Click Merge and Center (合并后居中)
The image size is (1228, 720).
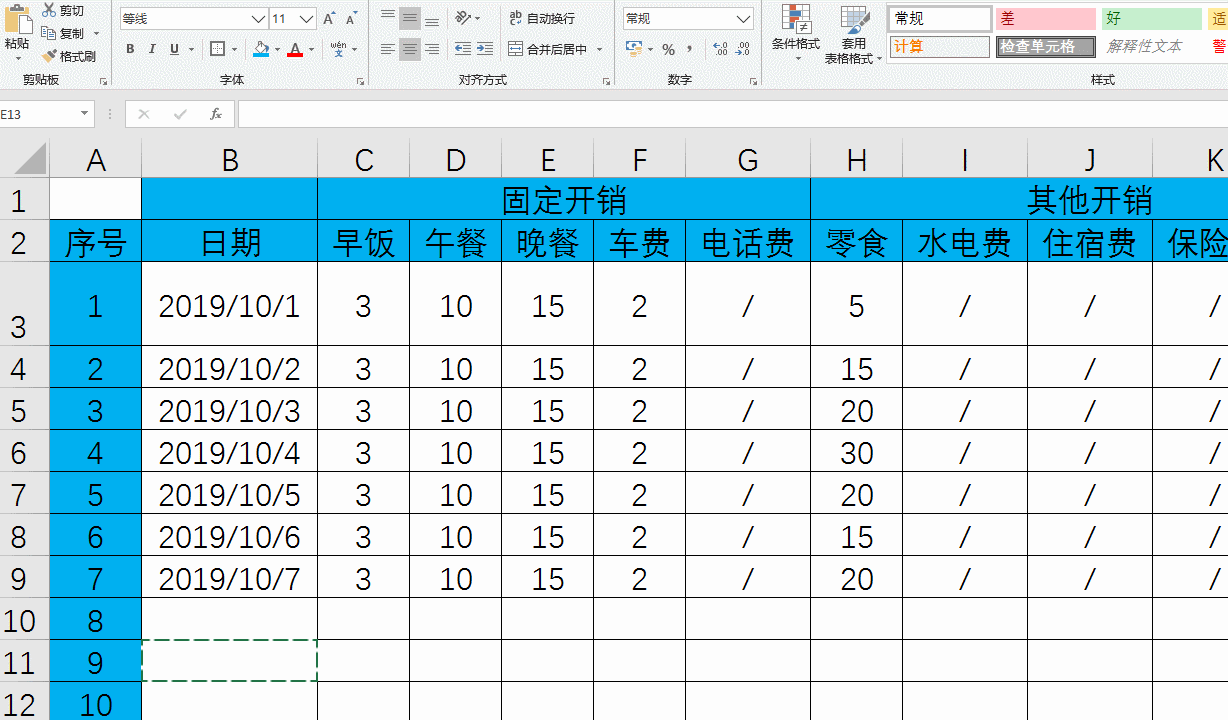click(548, 49)
